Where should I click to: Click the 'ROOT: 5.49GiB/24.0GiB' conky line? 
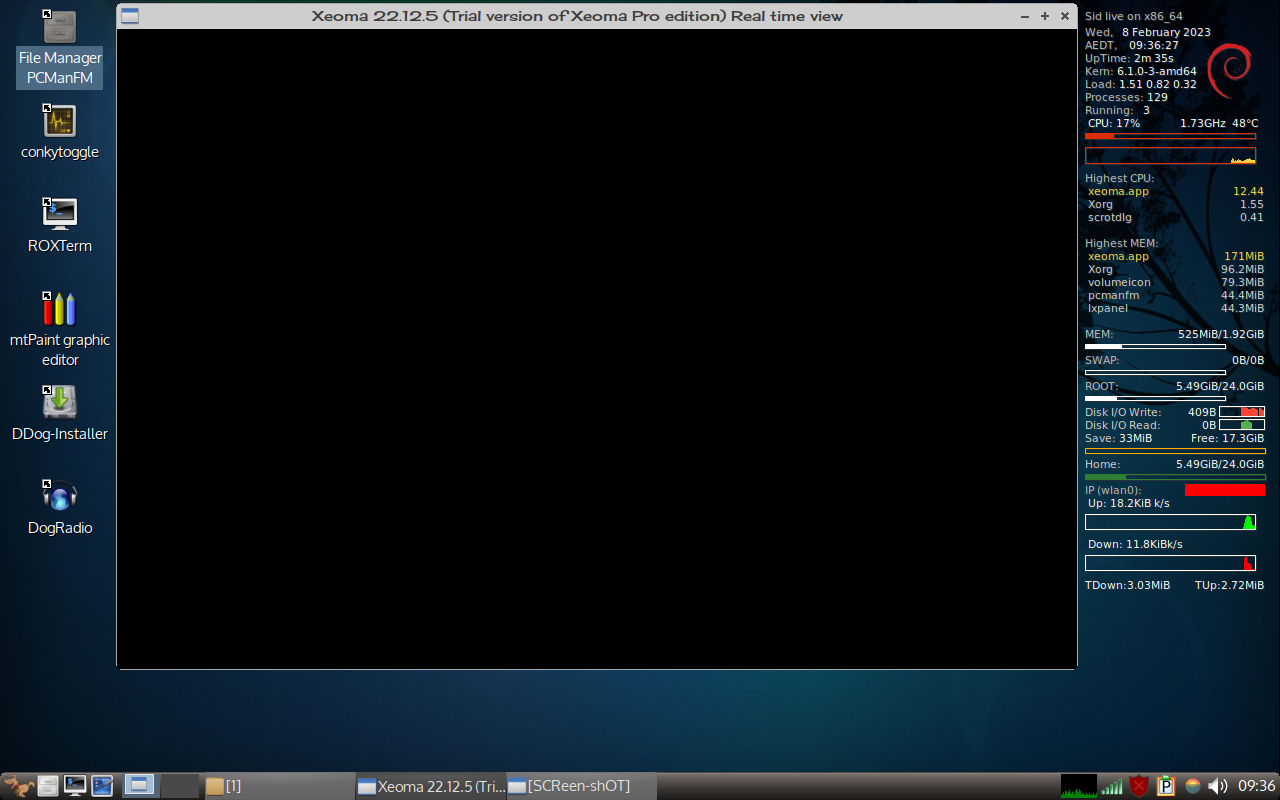pyautogui.click(x=1175, y=386)
